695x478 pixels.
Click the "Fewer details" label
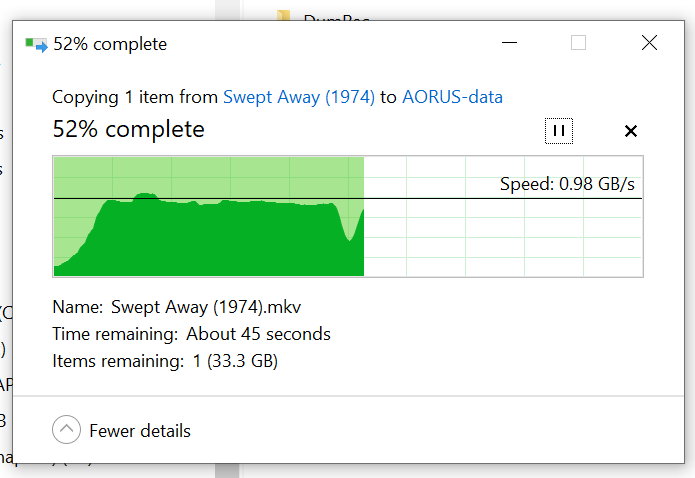point(140,431)
